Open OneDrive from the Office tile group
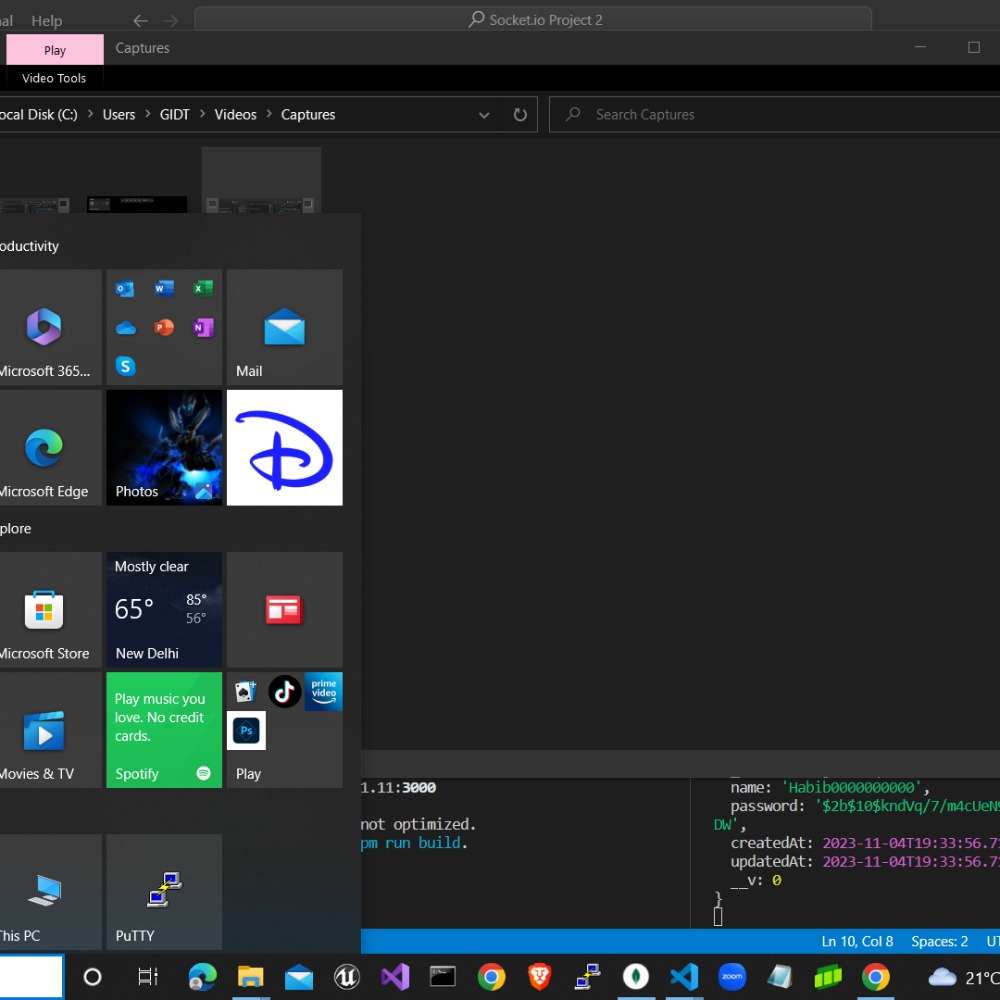 tap(125, 328)
